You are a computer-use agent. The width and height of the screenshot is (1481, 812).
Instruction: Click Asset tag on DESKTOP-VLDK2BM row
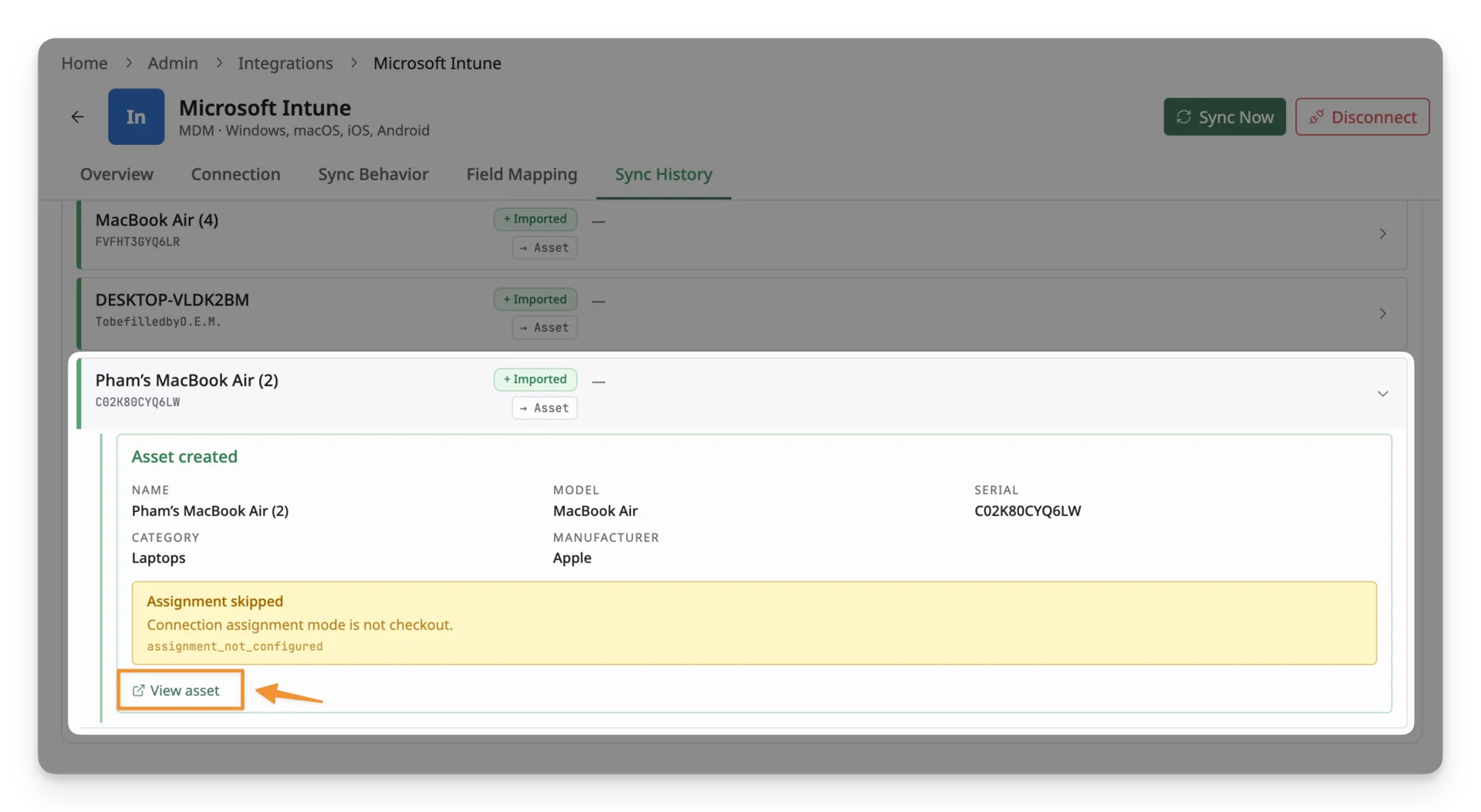pyautogui.click(x=545, y=328)
